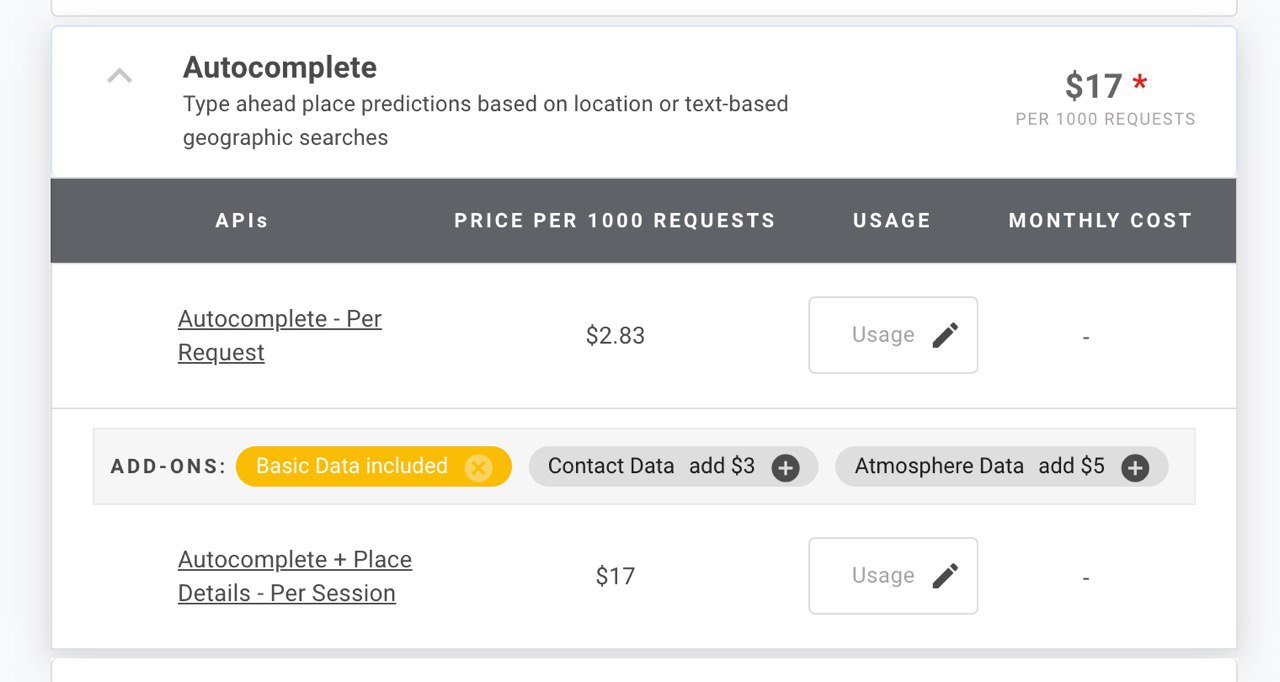1280x682 pixels.
Task: Click the red asterisk beside $17
Action: click(1140, 82)
